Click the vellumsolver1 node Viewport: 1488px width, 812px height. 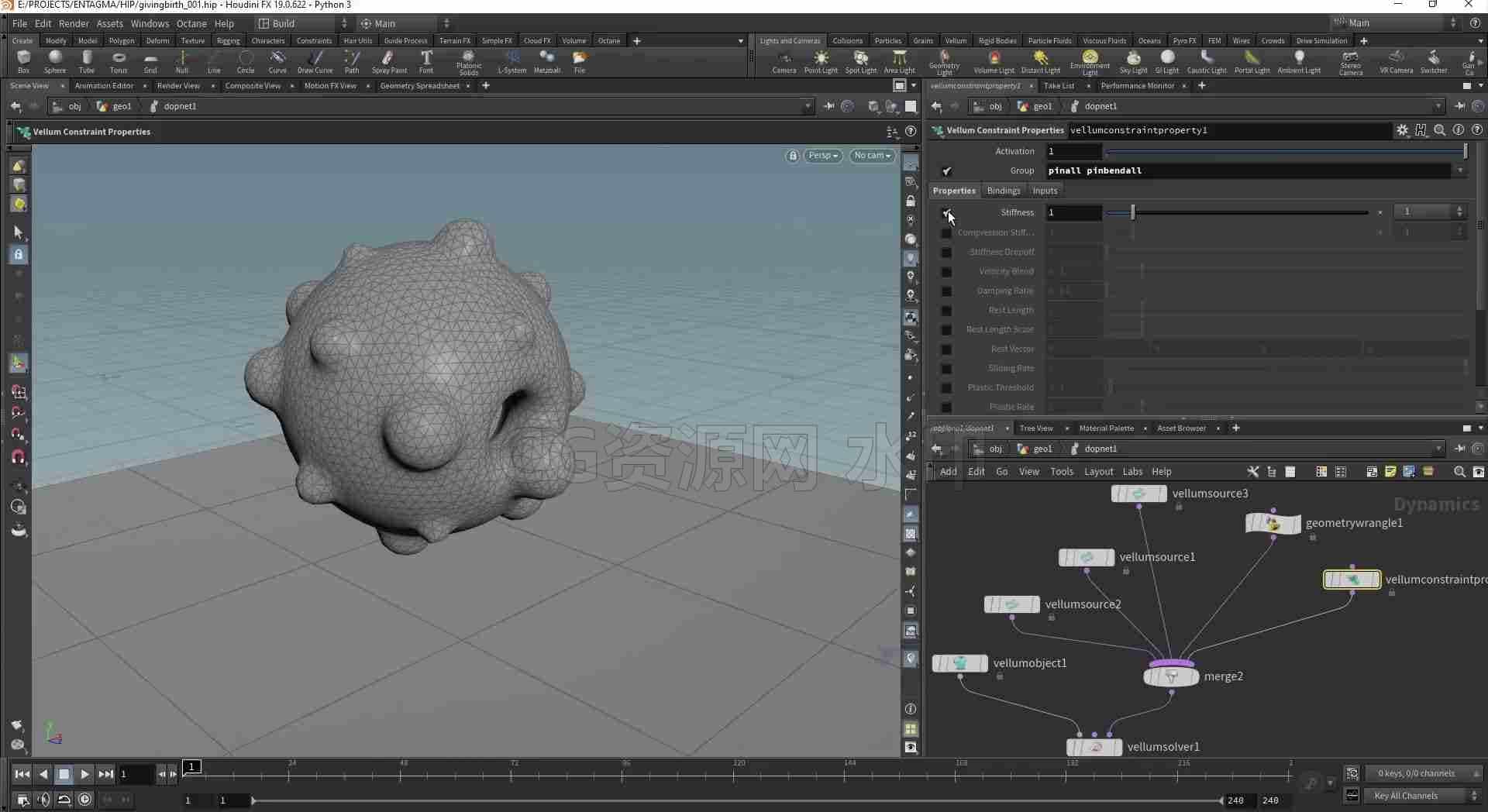click(x=1094, y=747)
